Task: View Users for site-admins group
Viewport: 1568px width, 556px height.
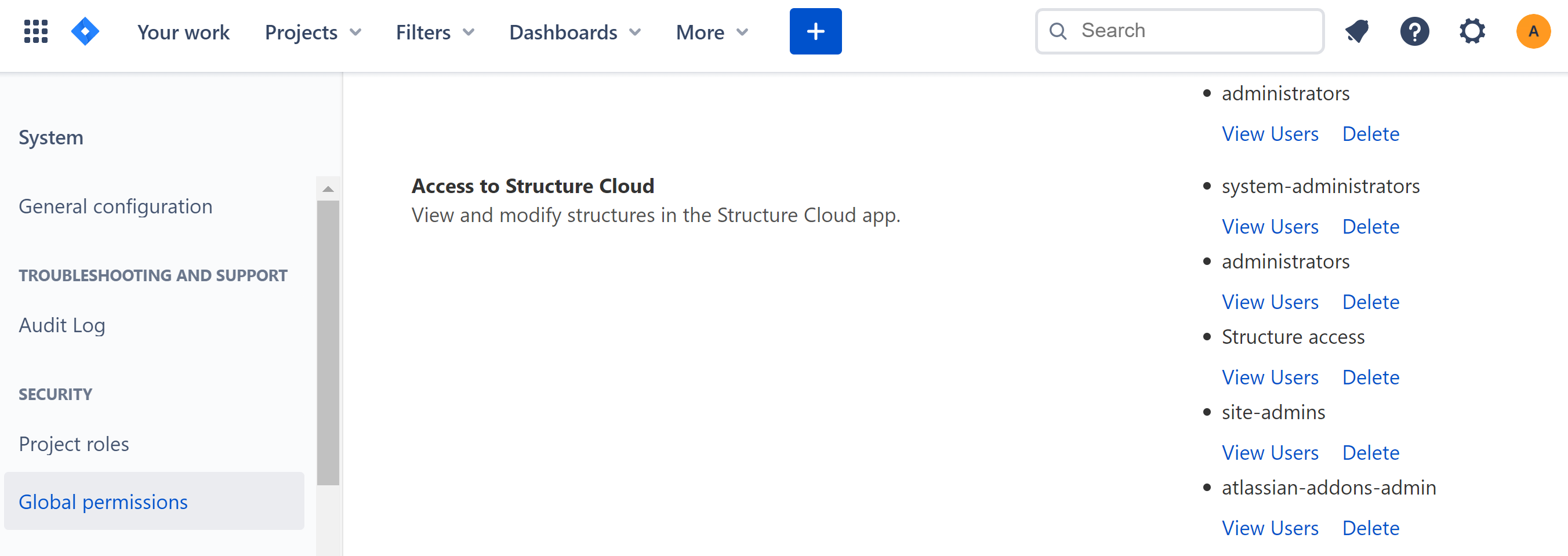Action: [x=1271, y=453]
